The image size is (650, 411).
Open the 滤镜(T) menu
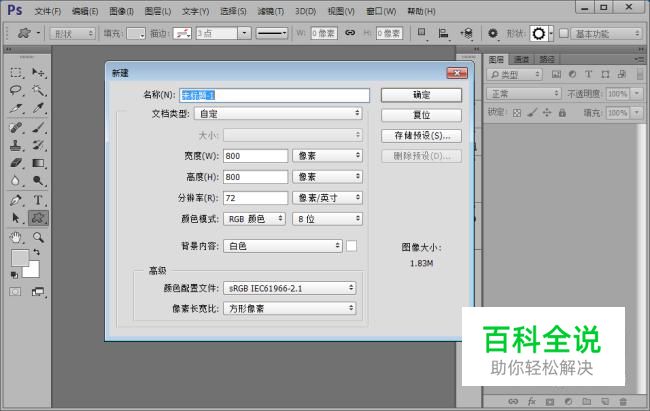coord(271,11)
